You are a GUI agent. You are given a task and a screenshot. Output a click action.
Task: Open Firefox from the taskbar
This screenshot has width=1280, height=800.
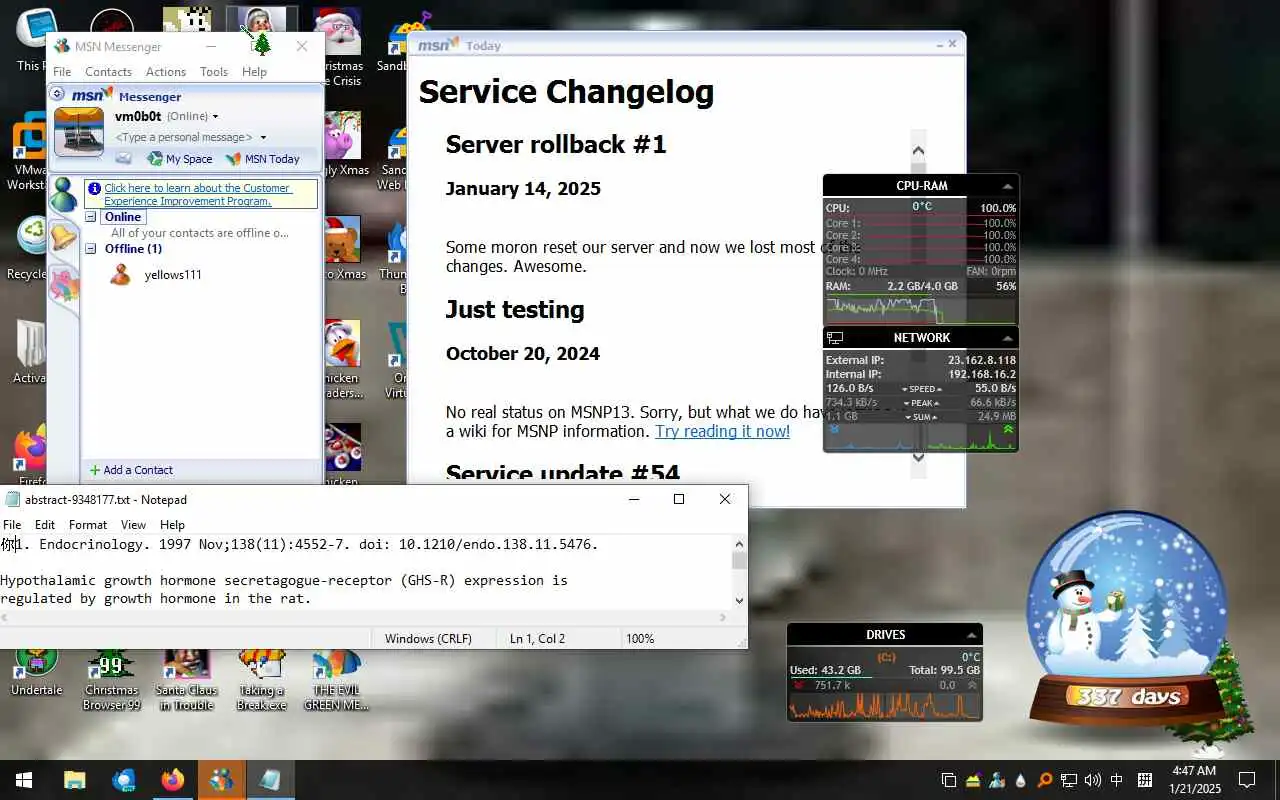173,780
